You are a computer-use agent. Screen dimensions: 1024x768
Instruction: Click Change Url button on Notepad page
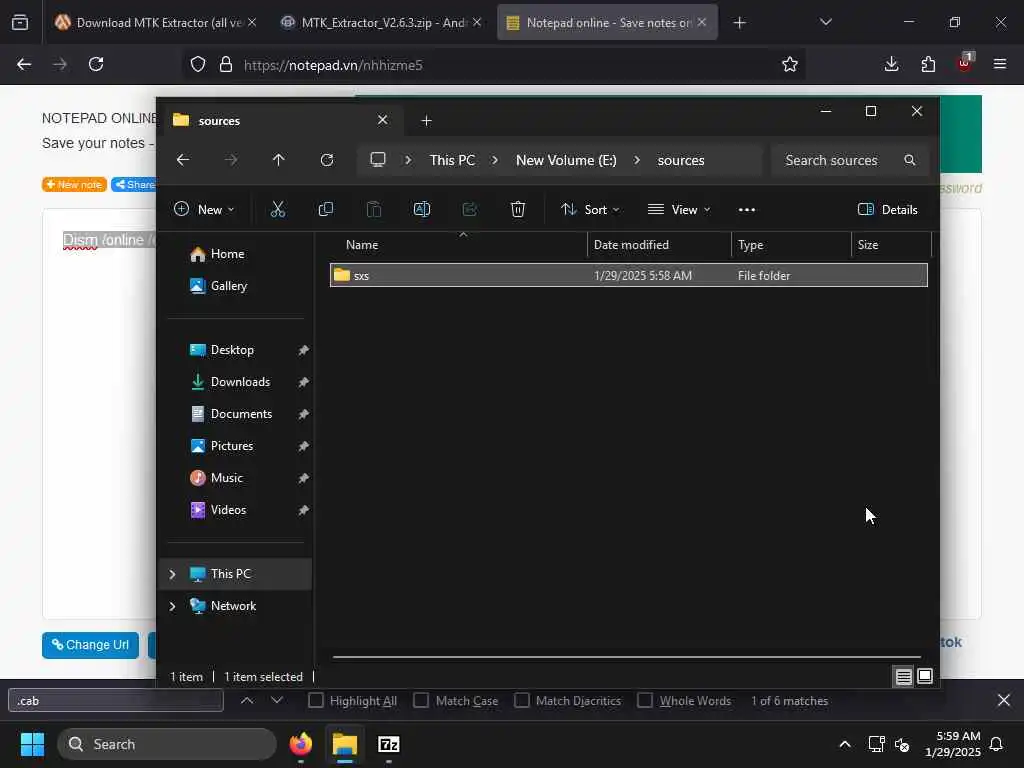90,645
